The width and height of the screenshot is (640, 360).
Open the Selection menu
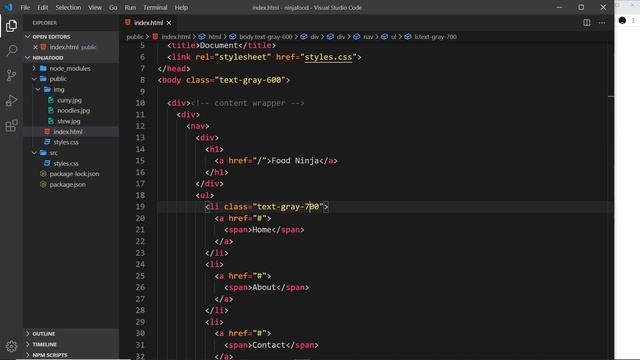(68, 7)
